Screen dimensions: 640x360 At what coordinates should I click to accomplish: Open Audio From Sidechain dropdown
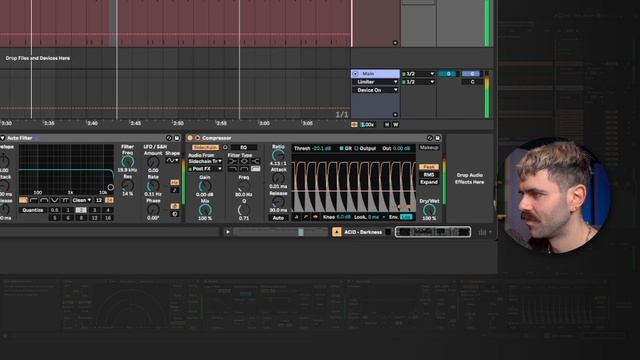coord(205,162)
